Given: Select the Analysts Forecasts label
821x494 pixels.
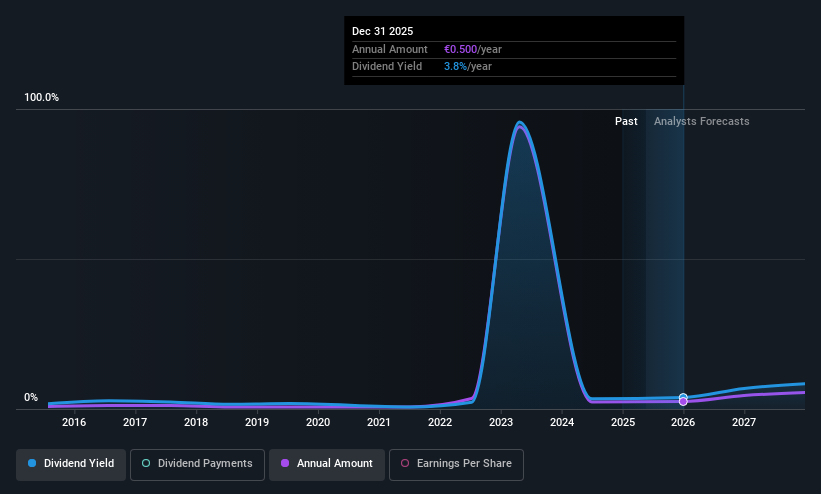Looking at the screenshot, I should (702, 121).
